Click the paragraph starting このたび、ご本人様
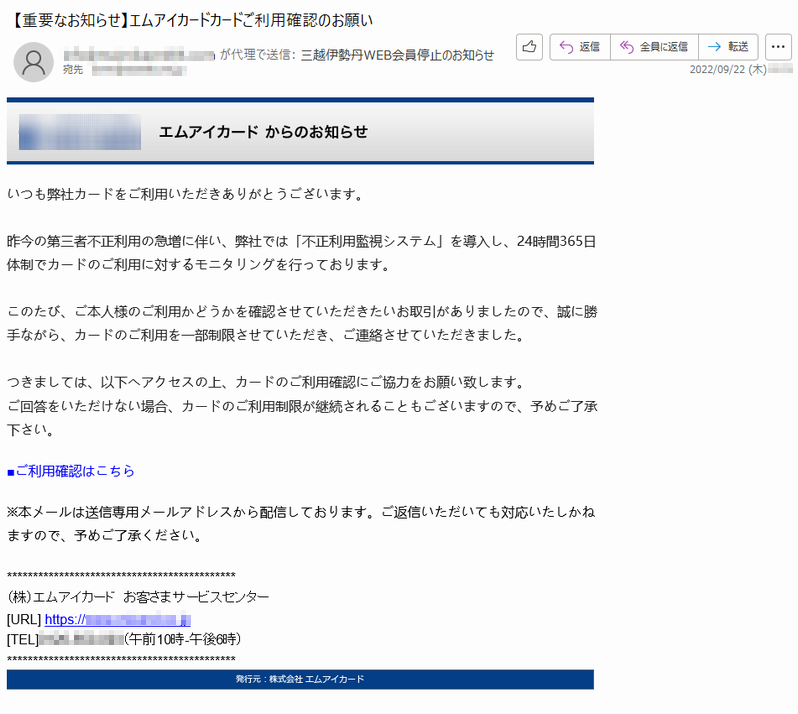Screen dimensions: 798x714 click(x=302, y=323)
